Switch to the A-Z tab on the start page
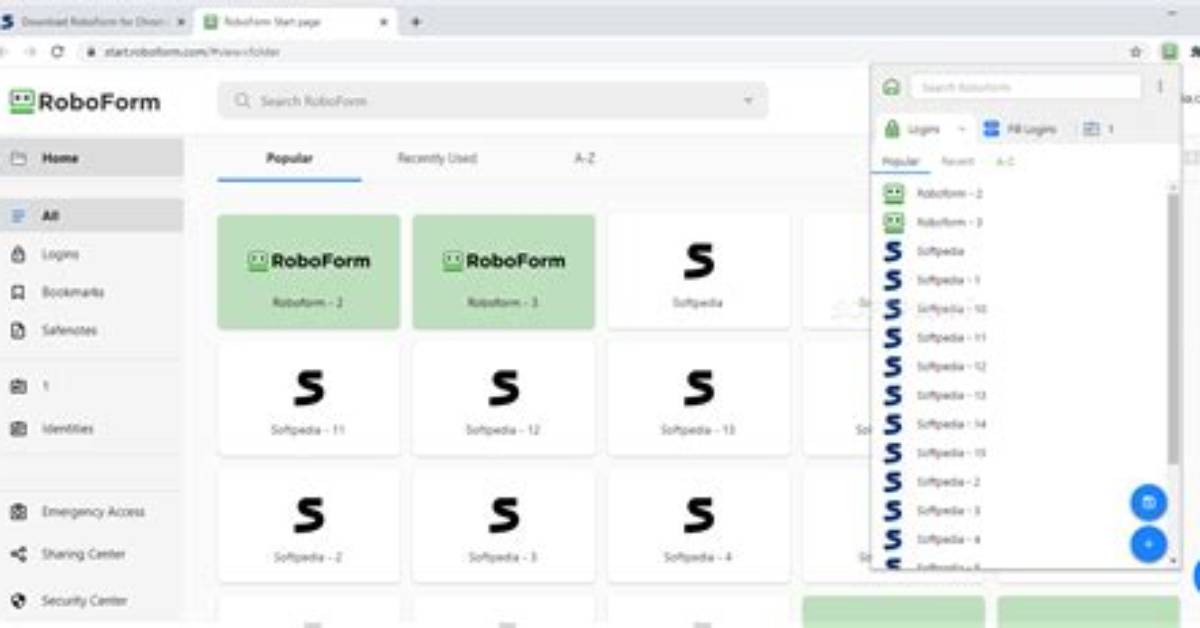The image size is (1200, 628). point(585,158)
